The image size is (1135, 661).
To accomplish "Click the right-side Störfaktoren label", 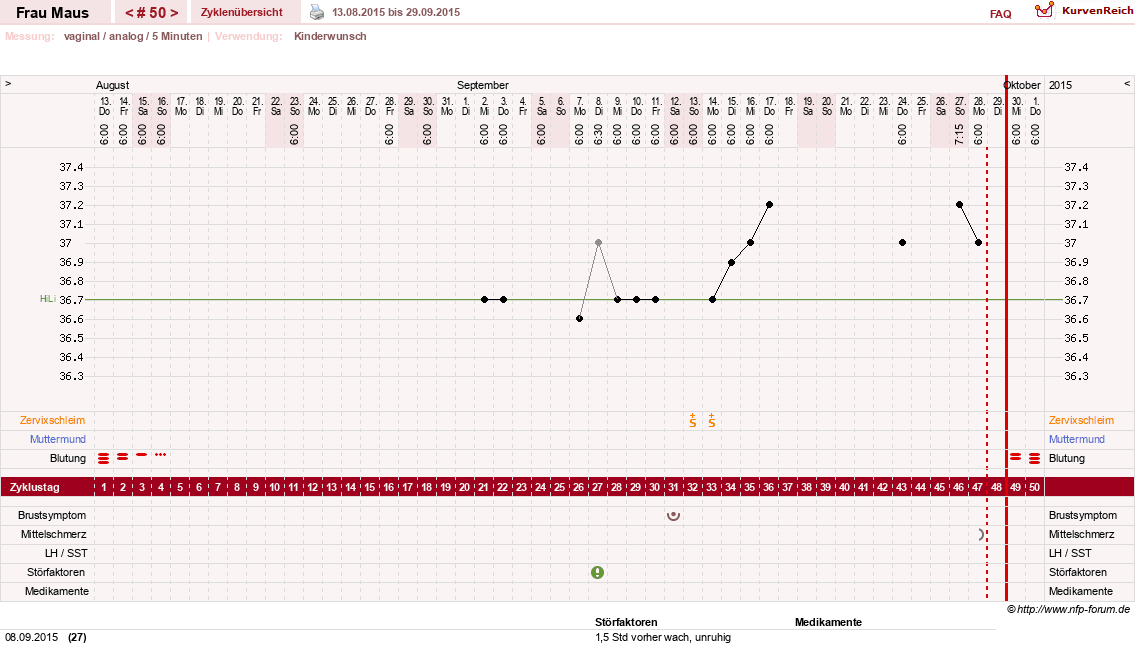I will (x=1078, y=572).
